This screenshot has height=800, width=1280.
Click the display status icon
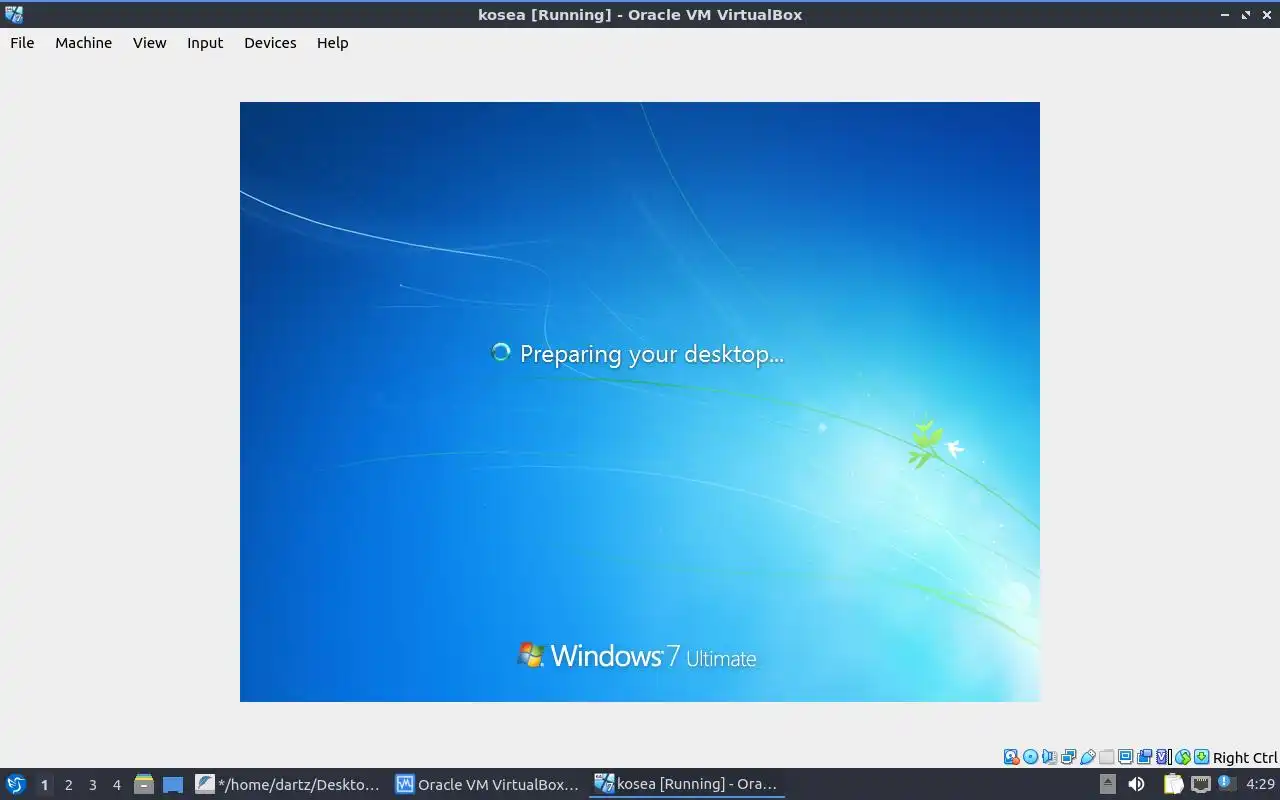(1125, 757)
